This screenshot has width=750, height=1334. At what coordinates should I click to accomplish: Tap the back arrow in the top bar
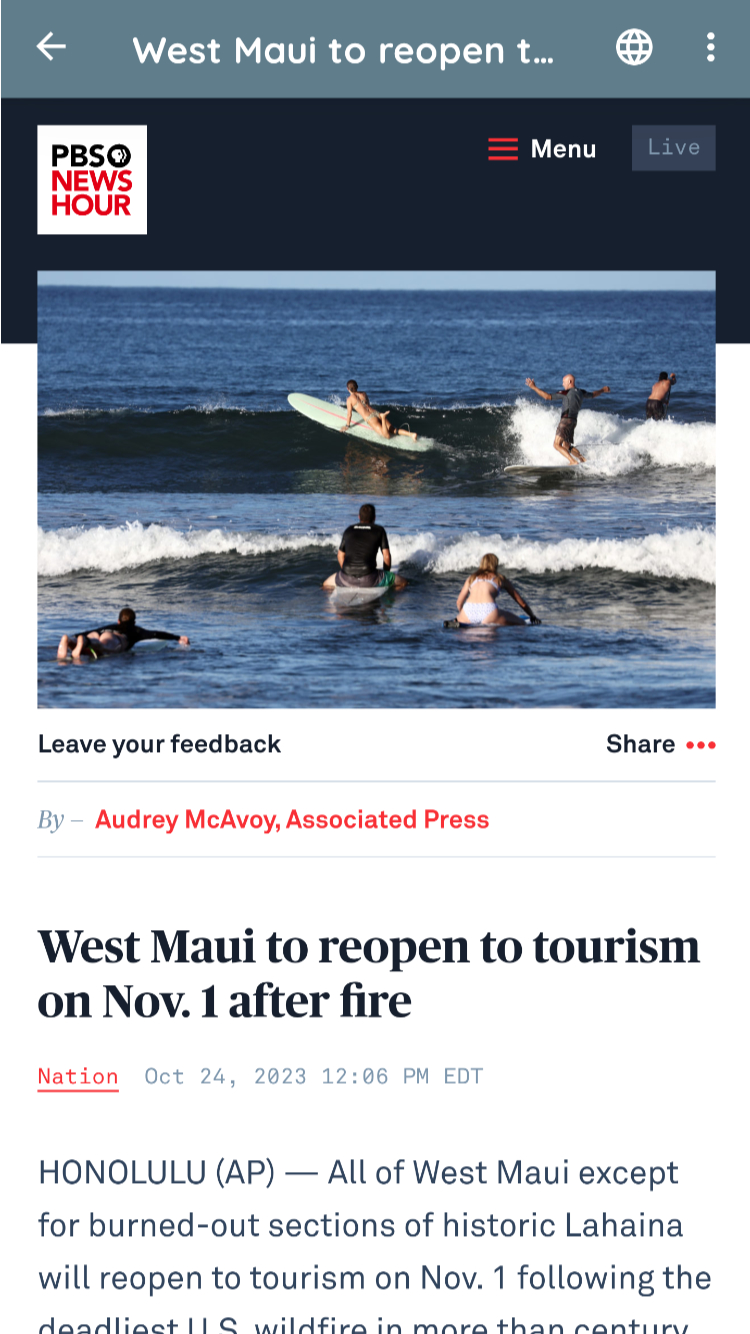[x=51, y=47]
